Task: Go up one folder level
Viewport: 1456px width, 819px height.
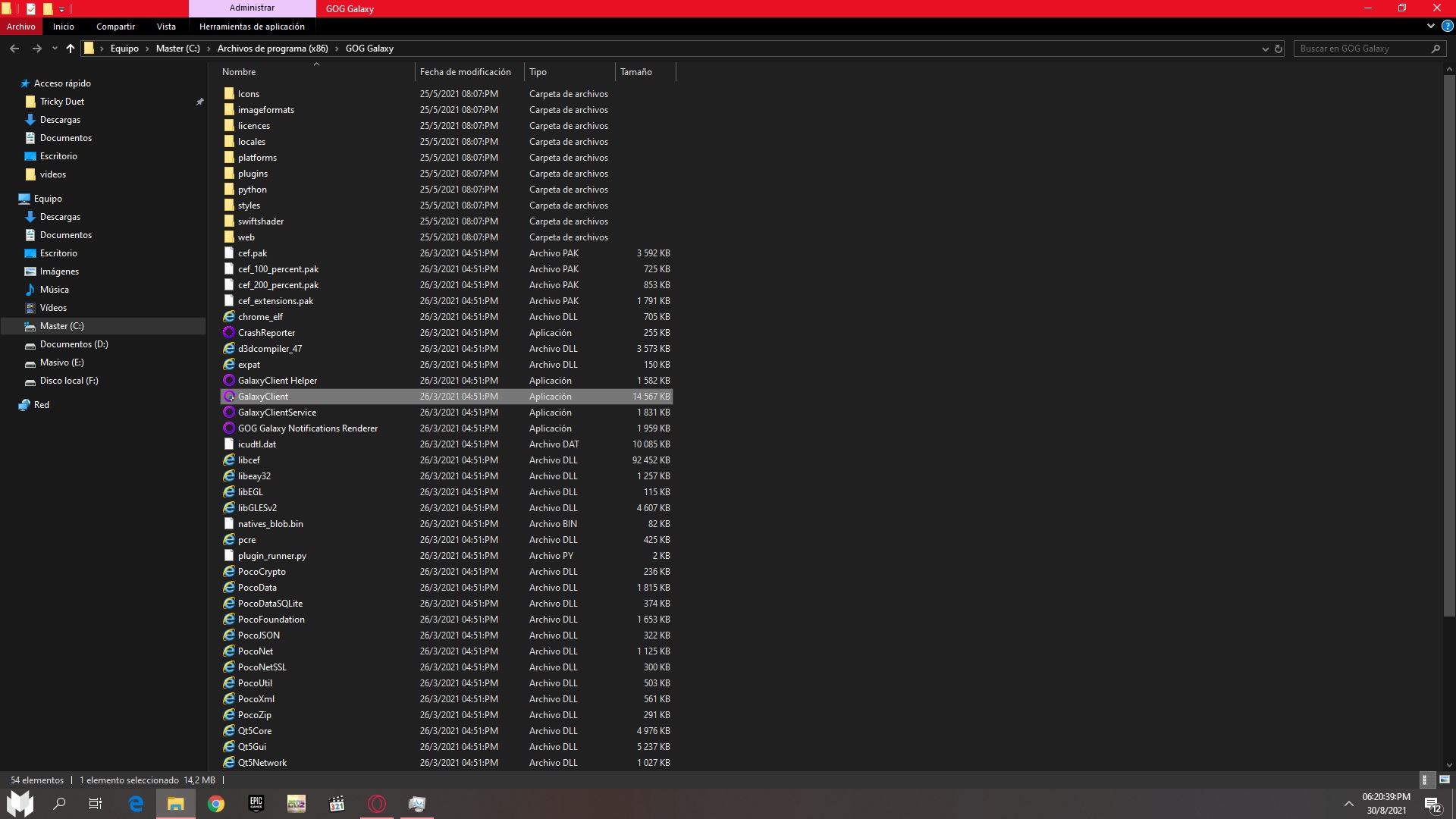Action: (71, 49)
